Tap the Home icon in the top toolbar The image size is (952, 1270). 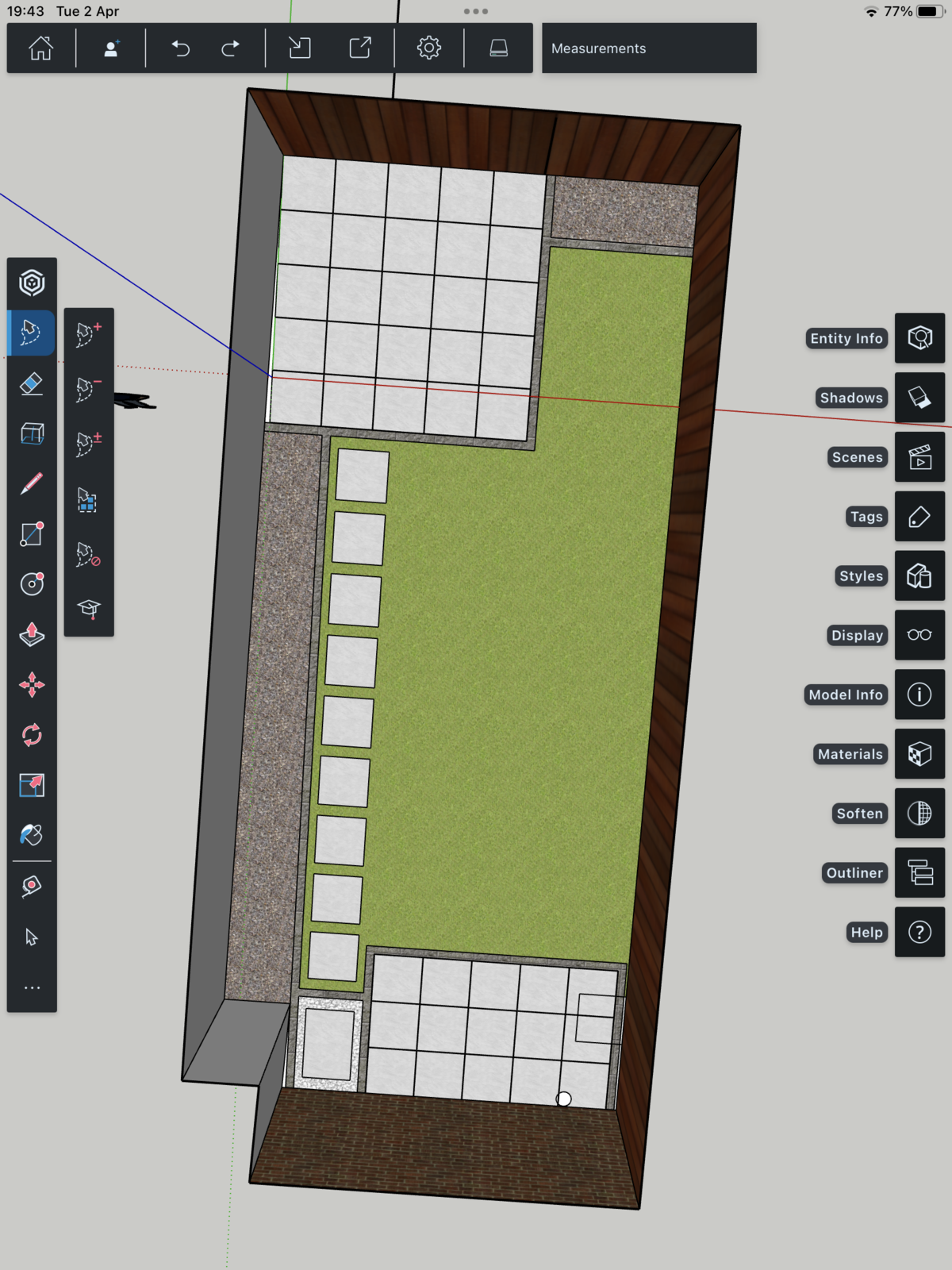coord(41,48)
